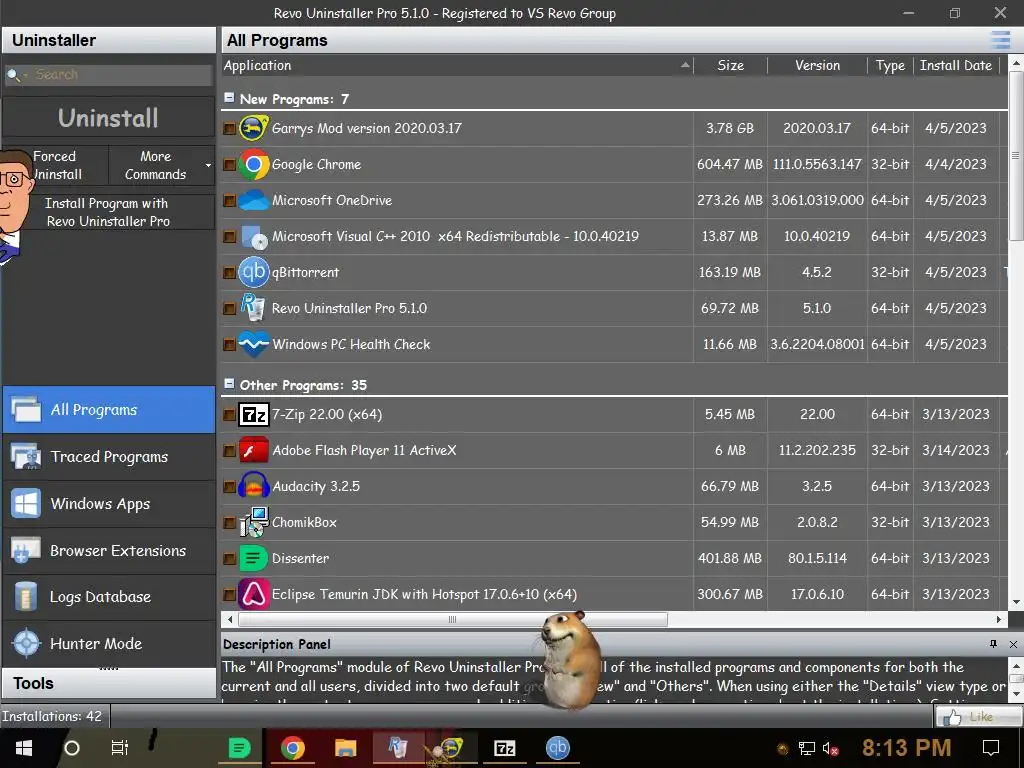Click the Audacity 3.2.5 headphones icon
This screenshot has height=768, width=1024.
253,486
